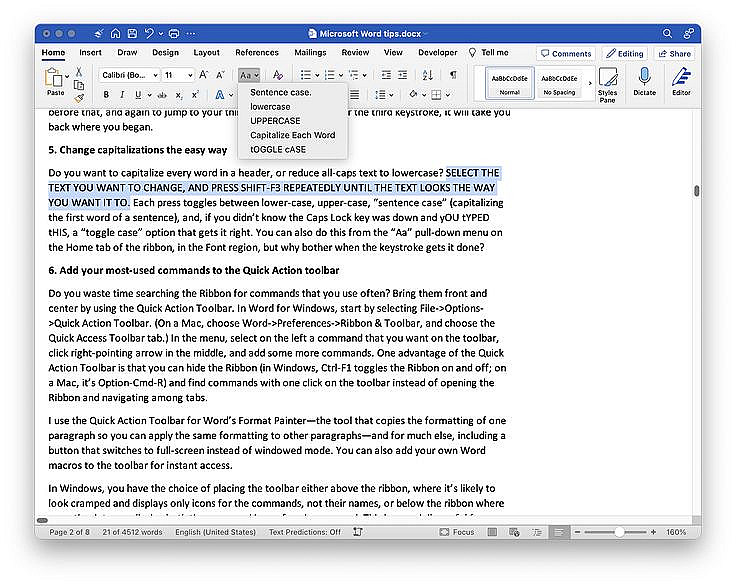Viewport: 736px width, 585px height.
Task: Open the Styles Pane
Action: click(607, 85)
